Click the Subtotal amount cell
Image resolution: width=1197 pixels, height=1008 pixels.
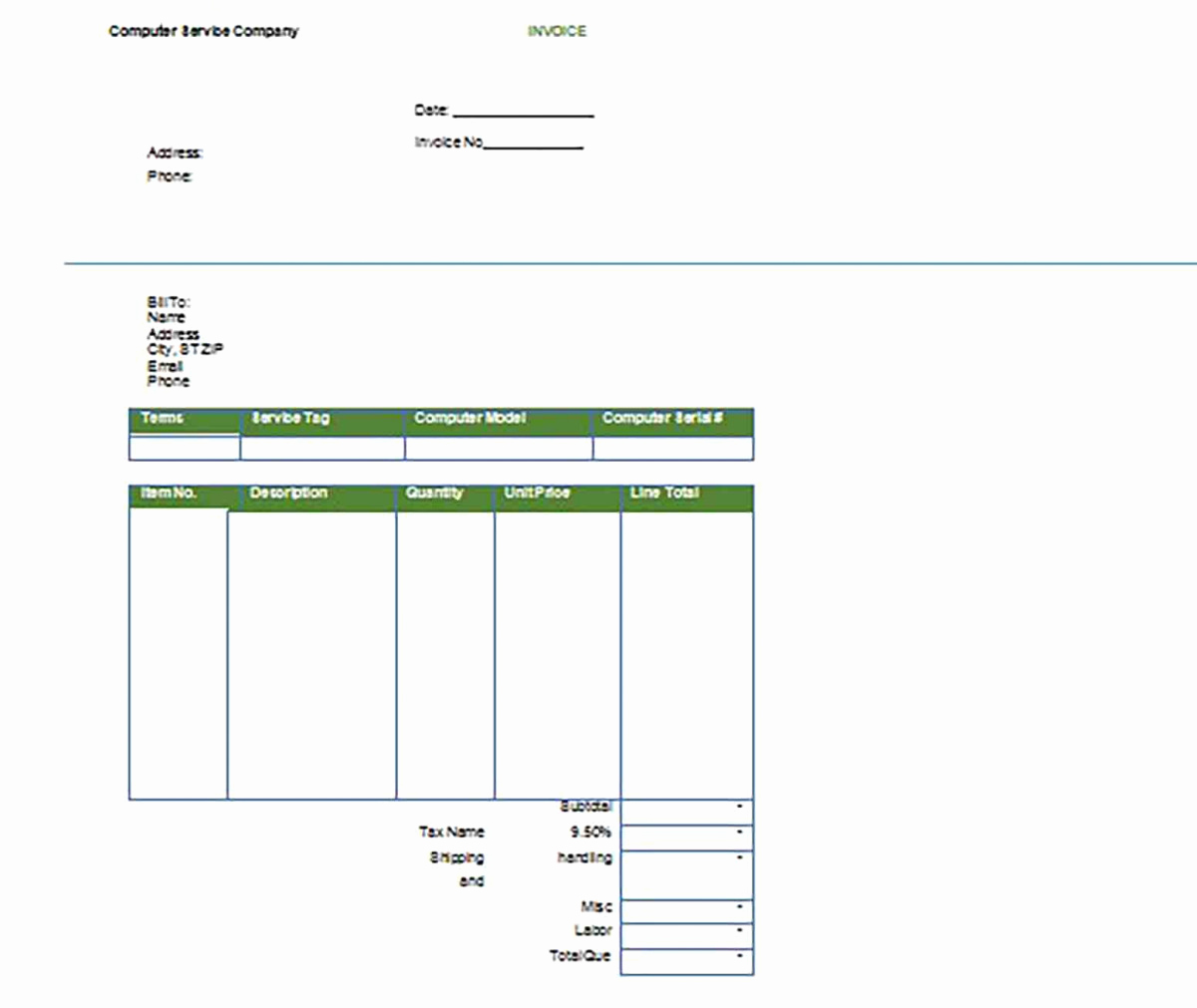point(687,812)
